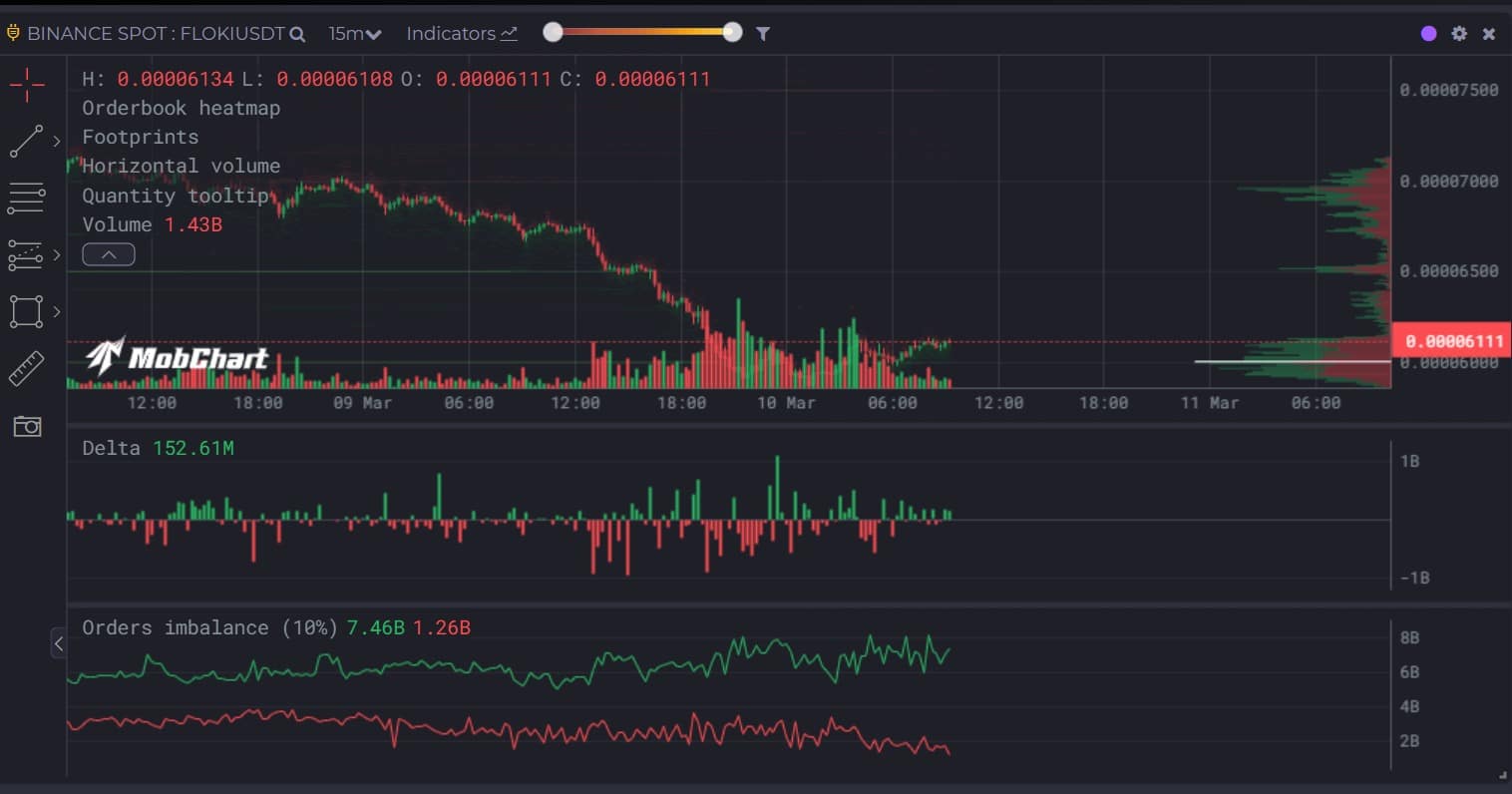Click the 09 Mar time axis label

pos(362,403)
